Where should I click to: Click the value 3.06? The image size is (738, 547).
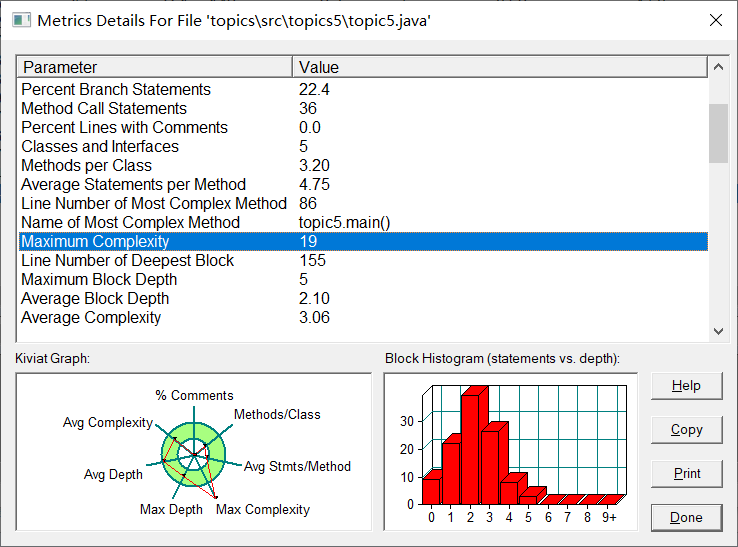[314, 317]
